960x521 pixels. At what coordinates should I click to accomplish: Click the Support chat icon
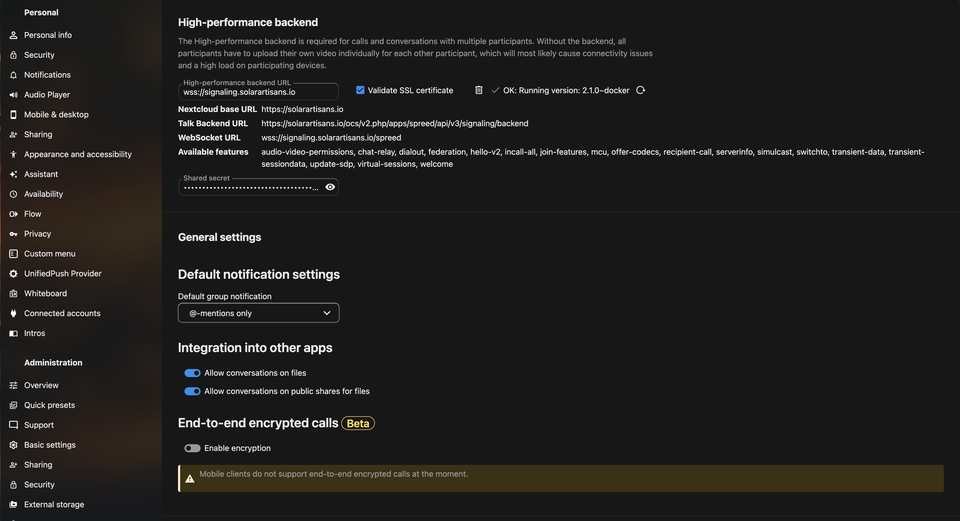click(13, 425)
